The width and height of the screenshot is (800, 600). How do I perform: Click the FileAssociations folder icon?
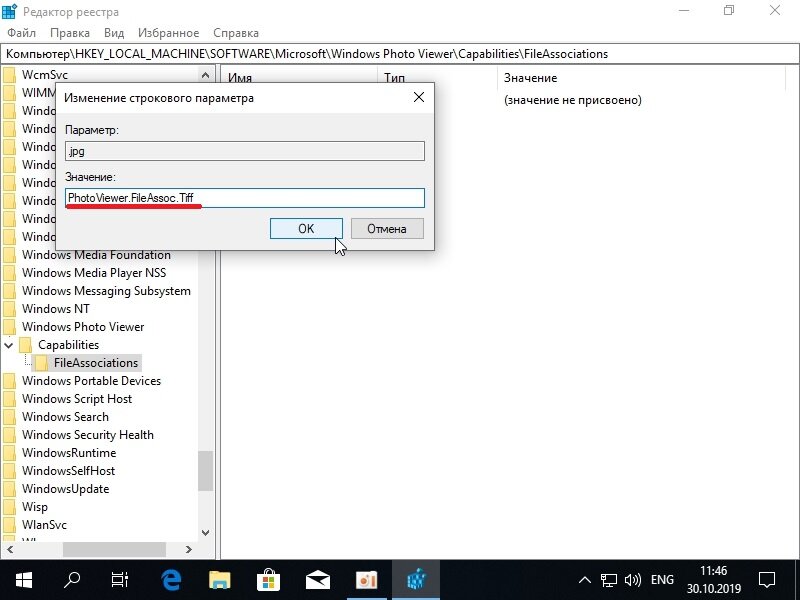click(42, 363)
